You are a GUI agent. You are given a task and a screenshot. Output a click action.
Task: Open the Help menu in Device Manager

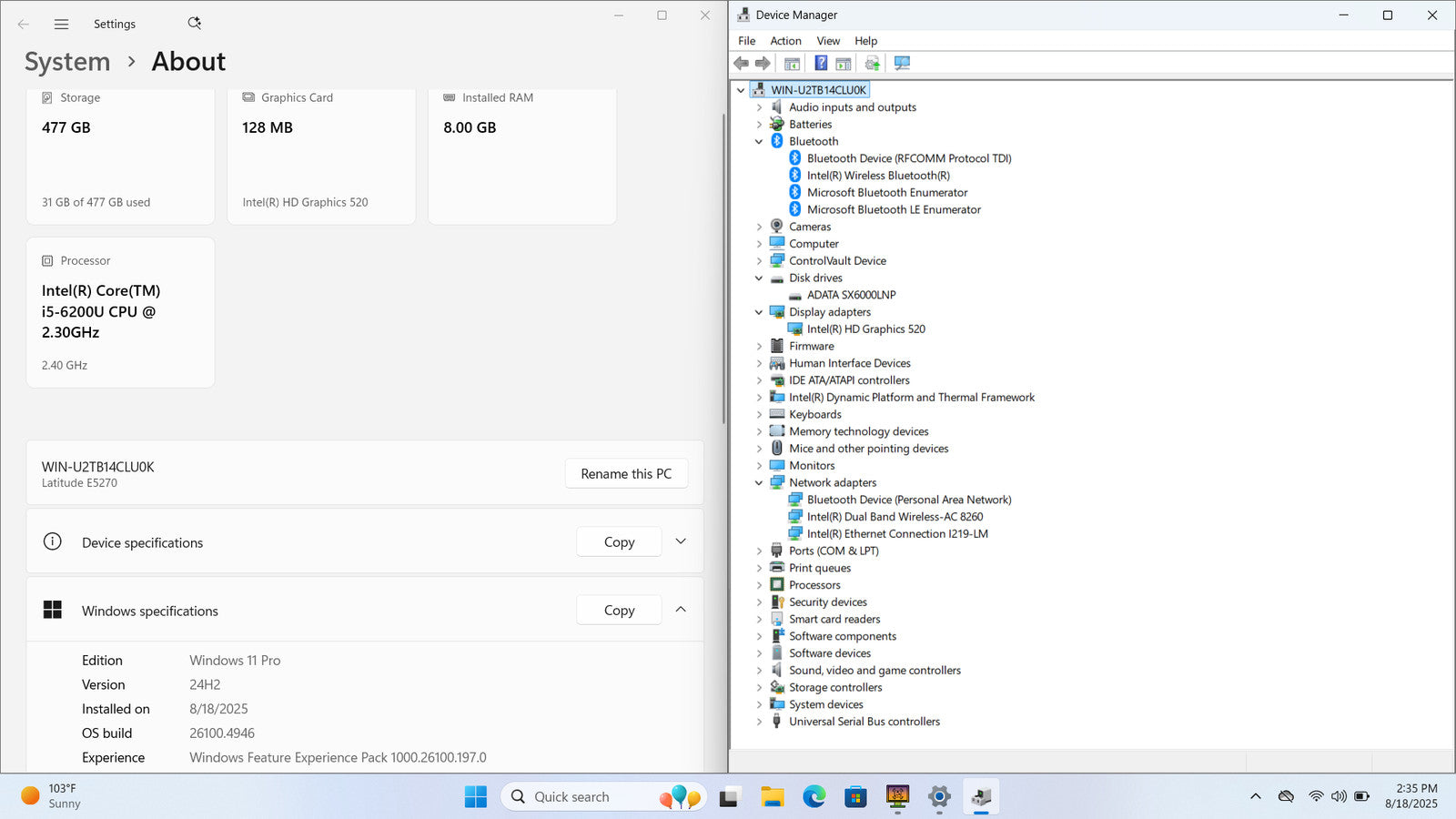click(x=865, y=41)
